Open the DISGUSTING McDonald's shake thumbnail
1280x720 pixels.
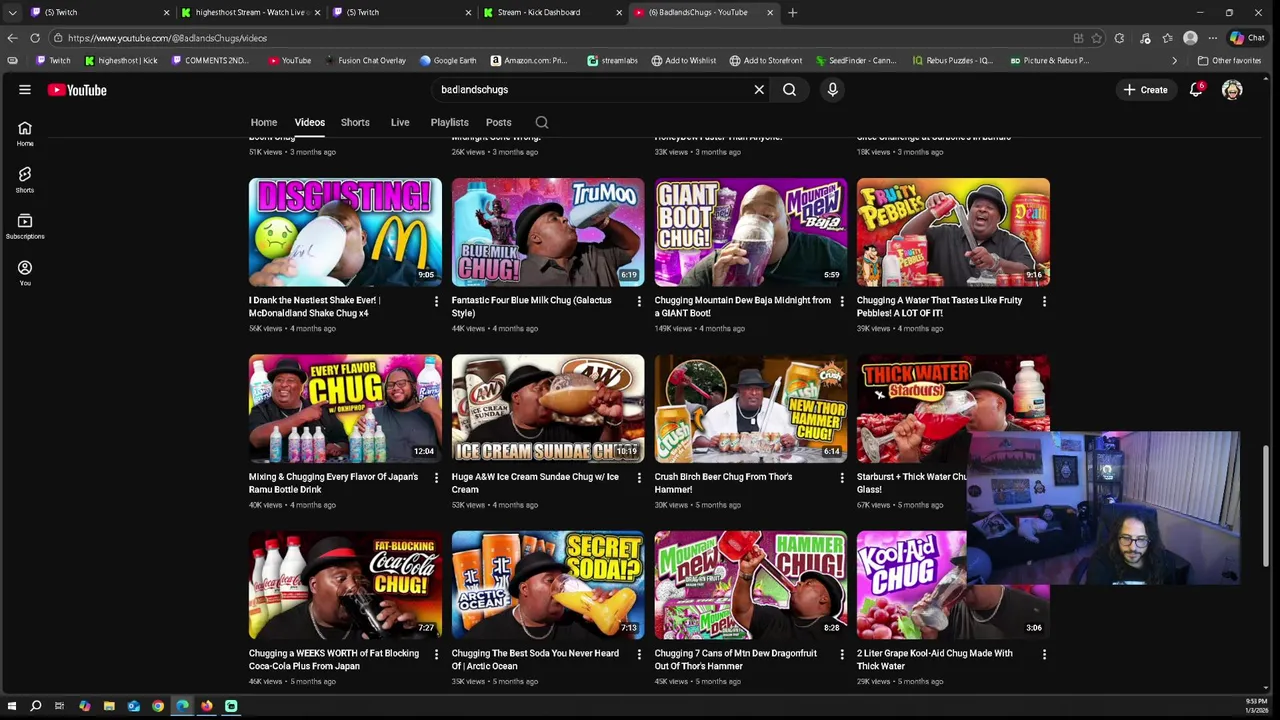pyautogui.click(x=345, y=232)
